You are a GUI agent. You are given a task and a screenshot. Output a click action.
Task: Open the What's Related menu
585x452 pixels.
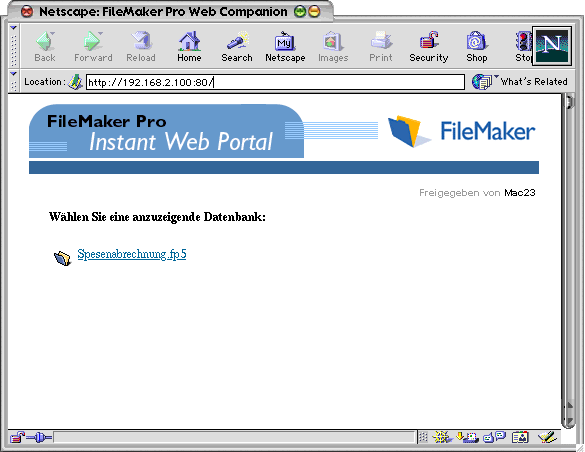click(520, 82)
